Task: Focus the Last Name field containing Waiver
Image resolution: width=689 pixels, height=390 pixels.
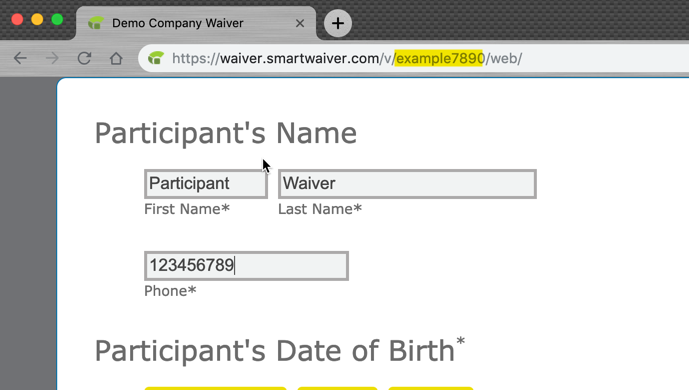Action: (407, 184)
